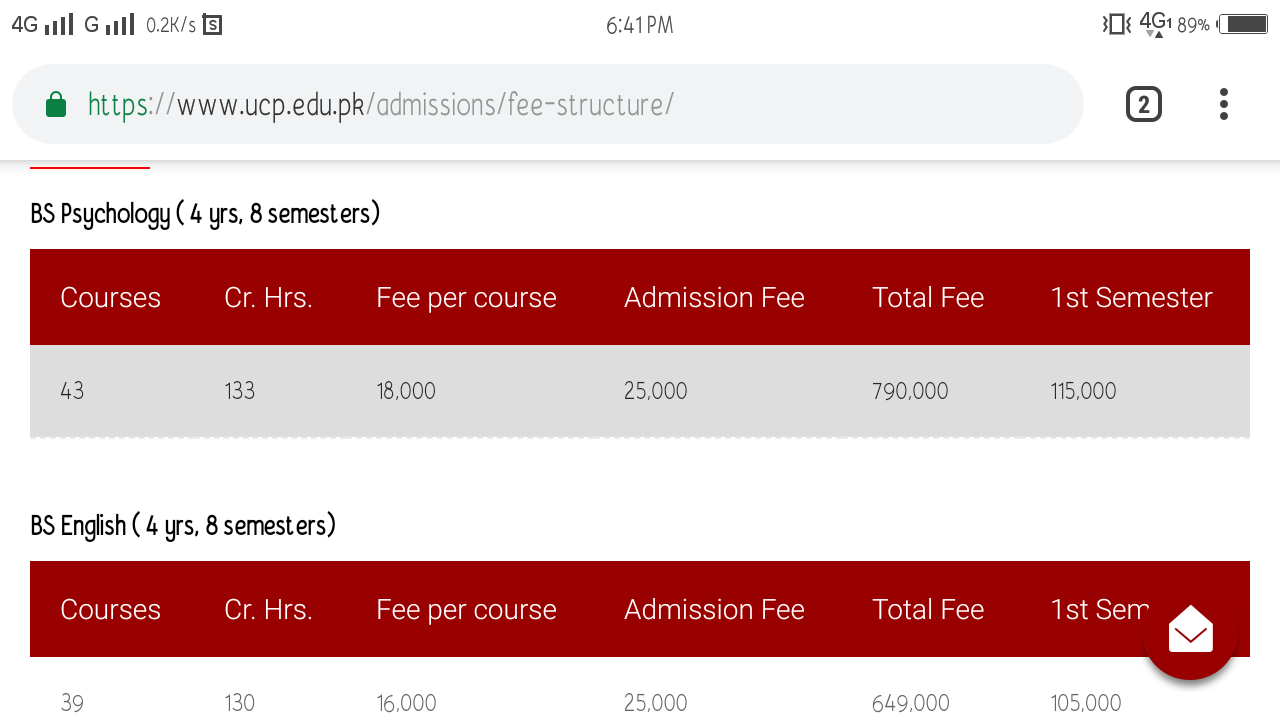Open the tab switcher showing 2 tabs

(x=1144, y=104)
